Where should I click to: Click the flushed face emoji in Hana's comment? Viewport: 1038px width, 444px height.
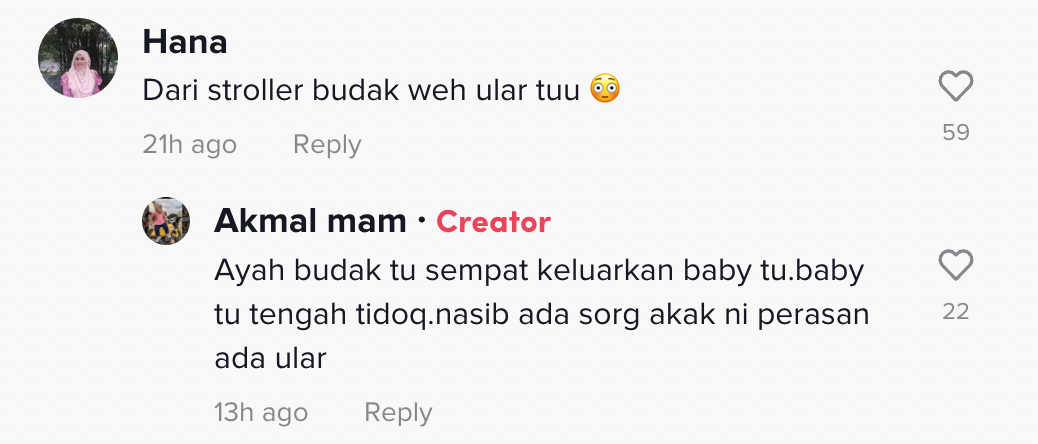pyautogui.click(x=605, y=90)
